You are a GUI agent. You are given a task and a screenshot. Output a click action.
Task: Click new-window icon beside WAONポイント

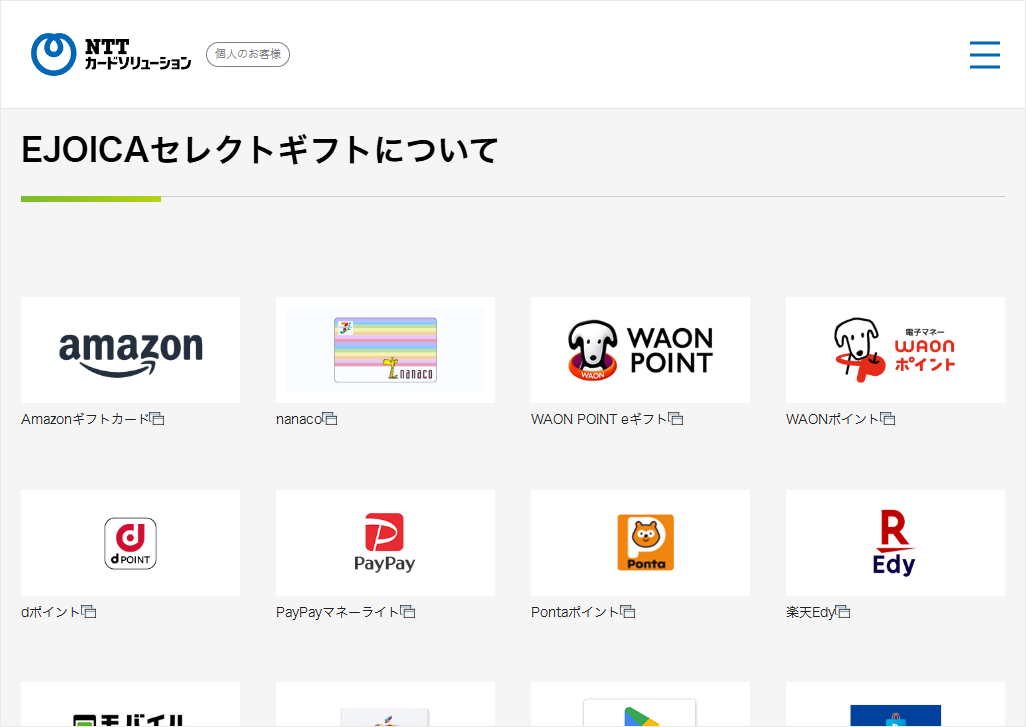pyautogui.click(x=888, y=419)
